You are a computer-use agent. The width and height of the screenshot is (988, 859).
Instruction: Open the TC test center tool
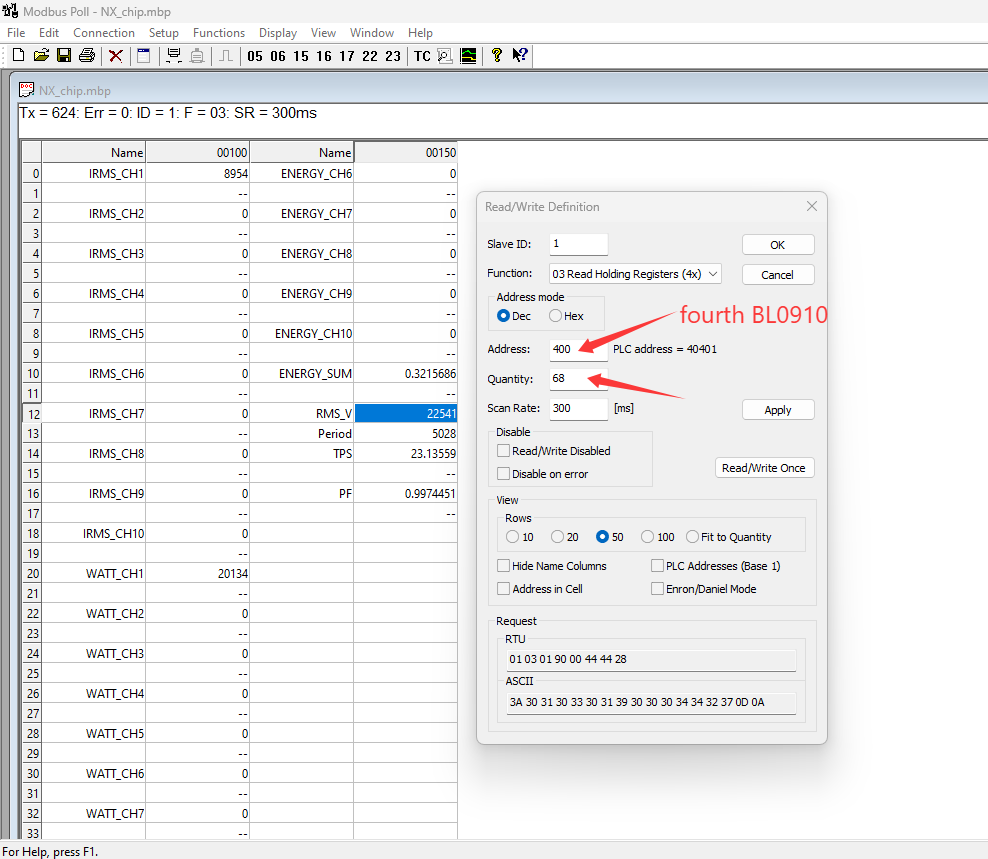(422, 56)
